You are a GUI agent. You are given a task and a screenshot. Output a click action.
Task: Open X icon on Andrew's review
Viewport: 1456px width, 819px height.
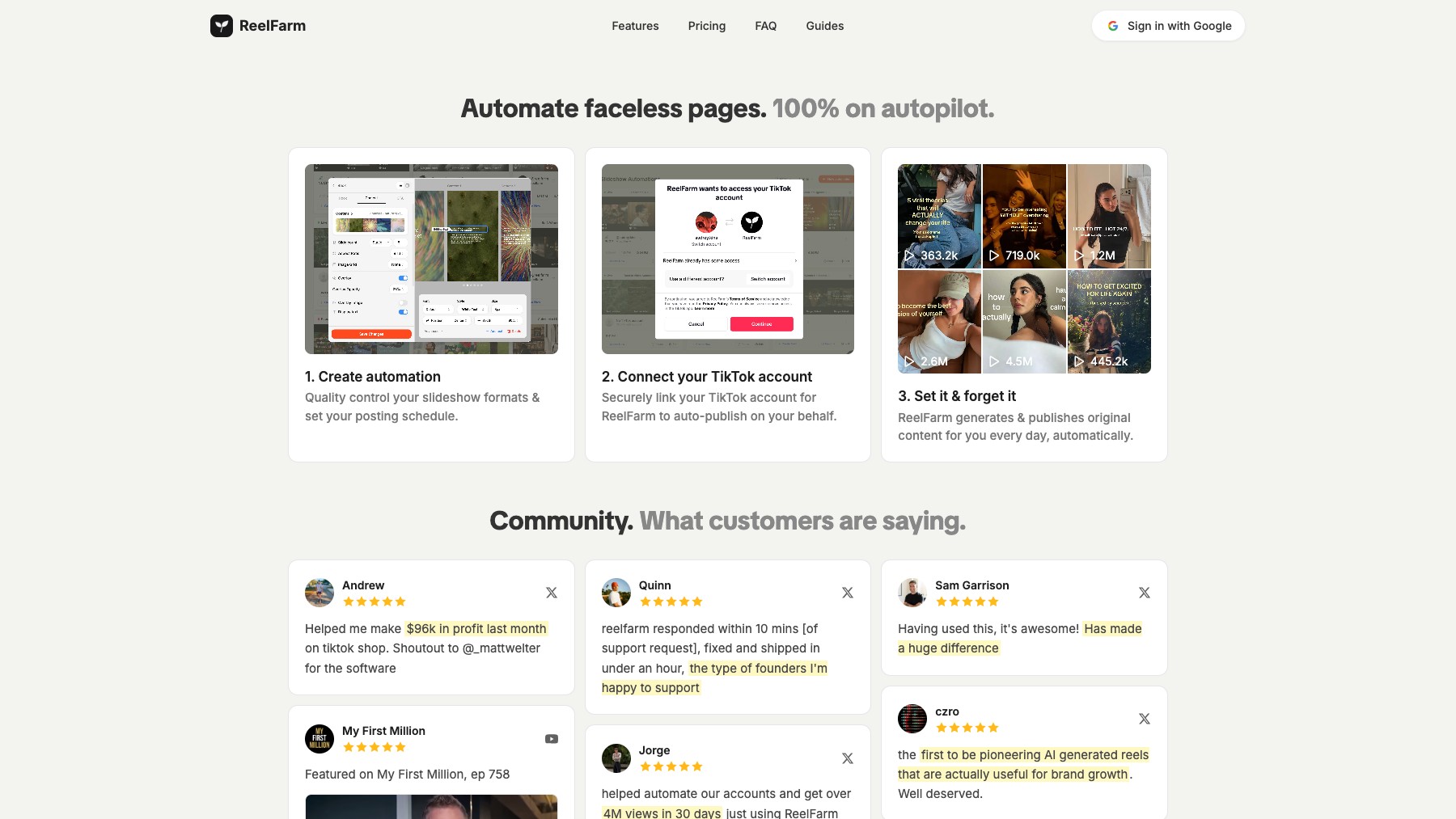552,593
